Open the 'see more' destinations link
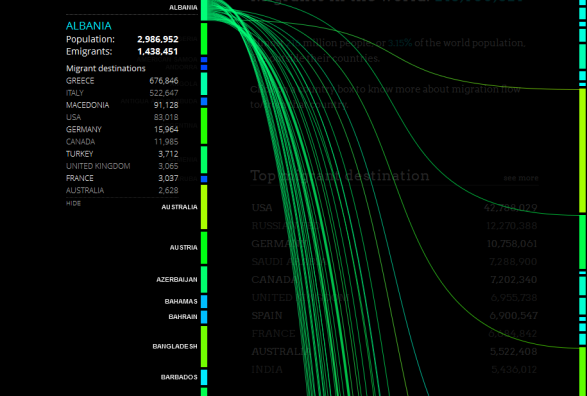This screenshot has height=396, width=587. pyautogui.click(x=521, y=178)
